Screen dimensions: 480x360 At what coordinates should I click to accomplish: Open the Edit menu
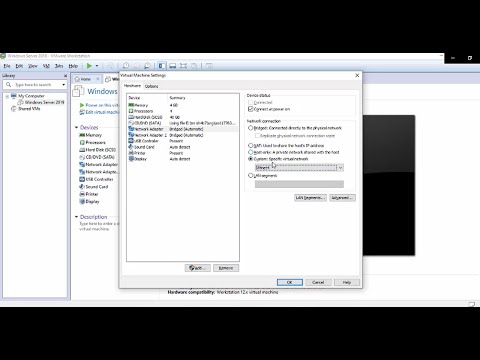tap(19, 66)
